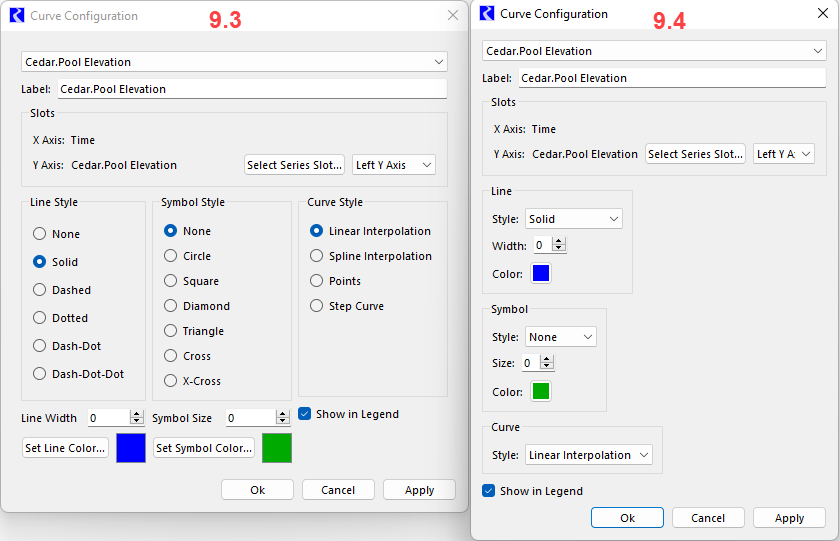Close the left Curve Configuration dialog
The image size is (840, 541).
(x=451, y=16)
